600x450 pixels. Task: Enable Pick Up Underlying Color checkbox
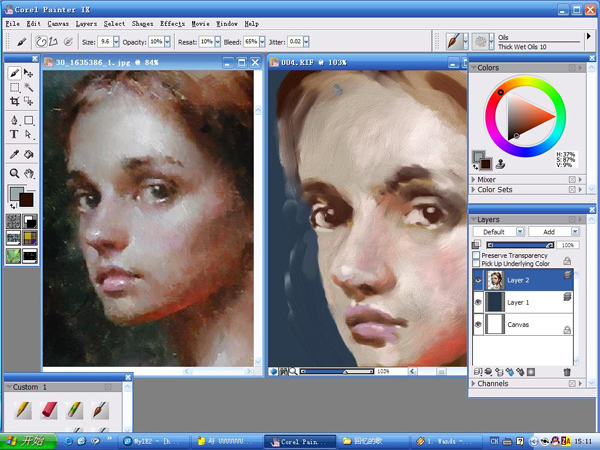pyautogui.click(x=476, y=263)
